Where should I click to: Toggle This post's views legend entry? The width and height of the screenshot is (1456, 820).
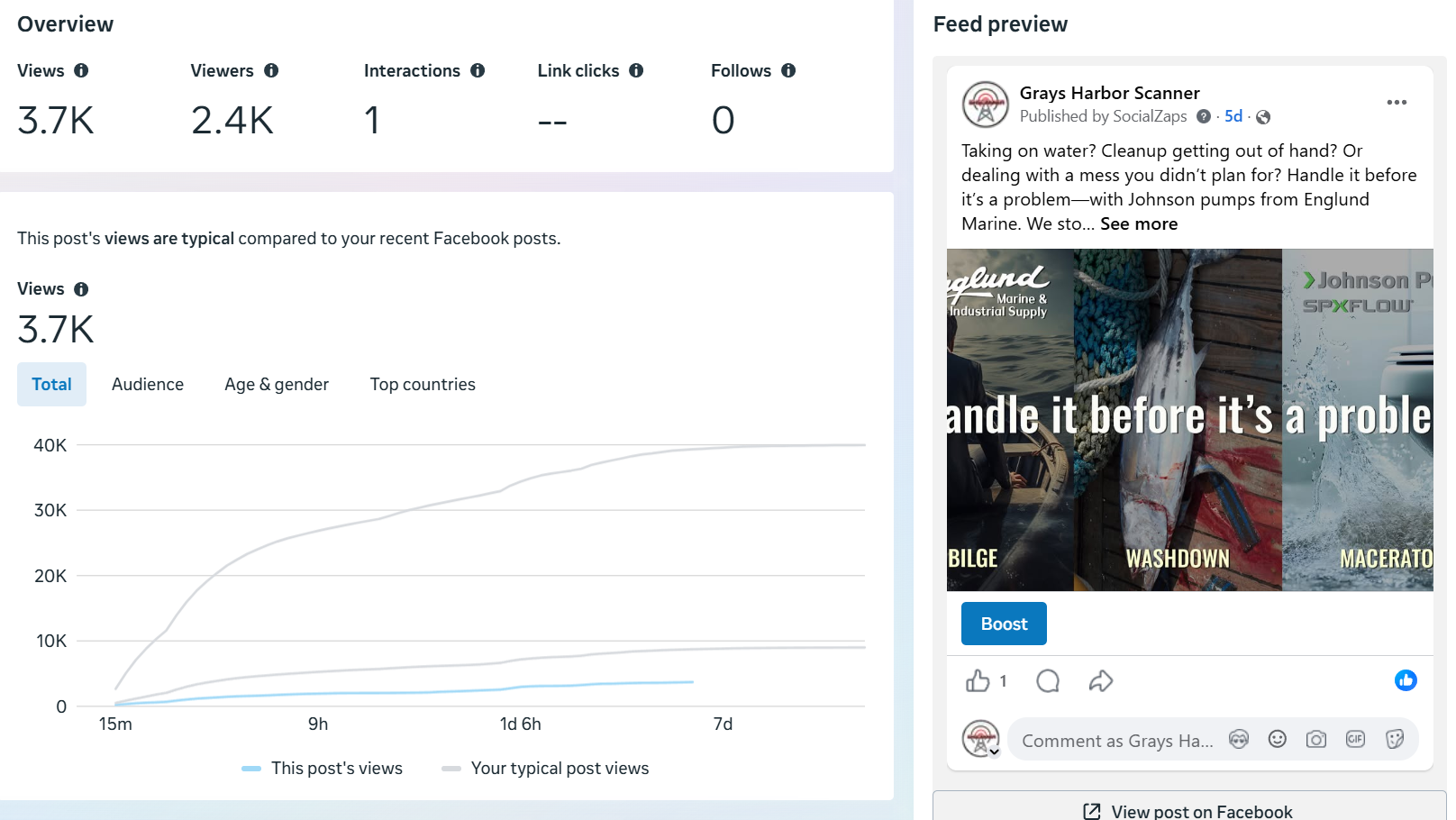pos(323,769)
